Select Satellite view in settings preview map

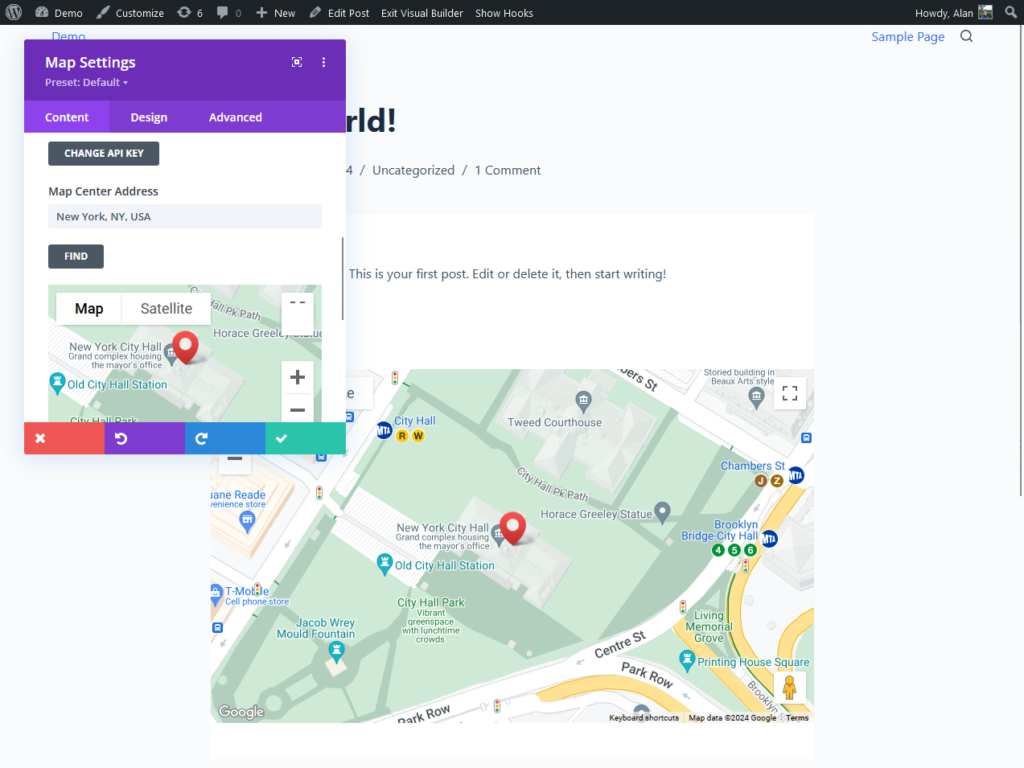(x=166, y=308)
